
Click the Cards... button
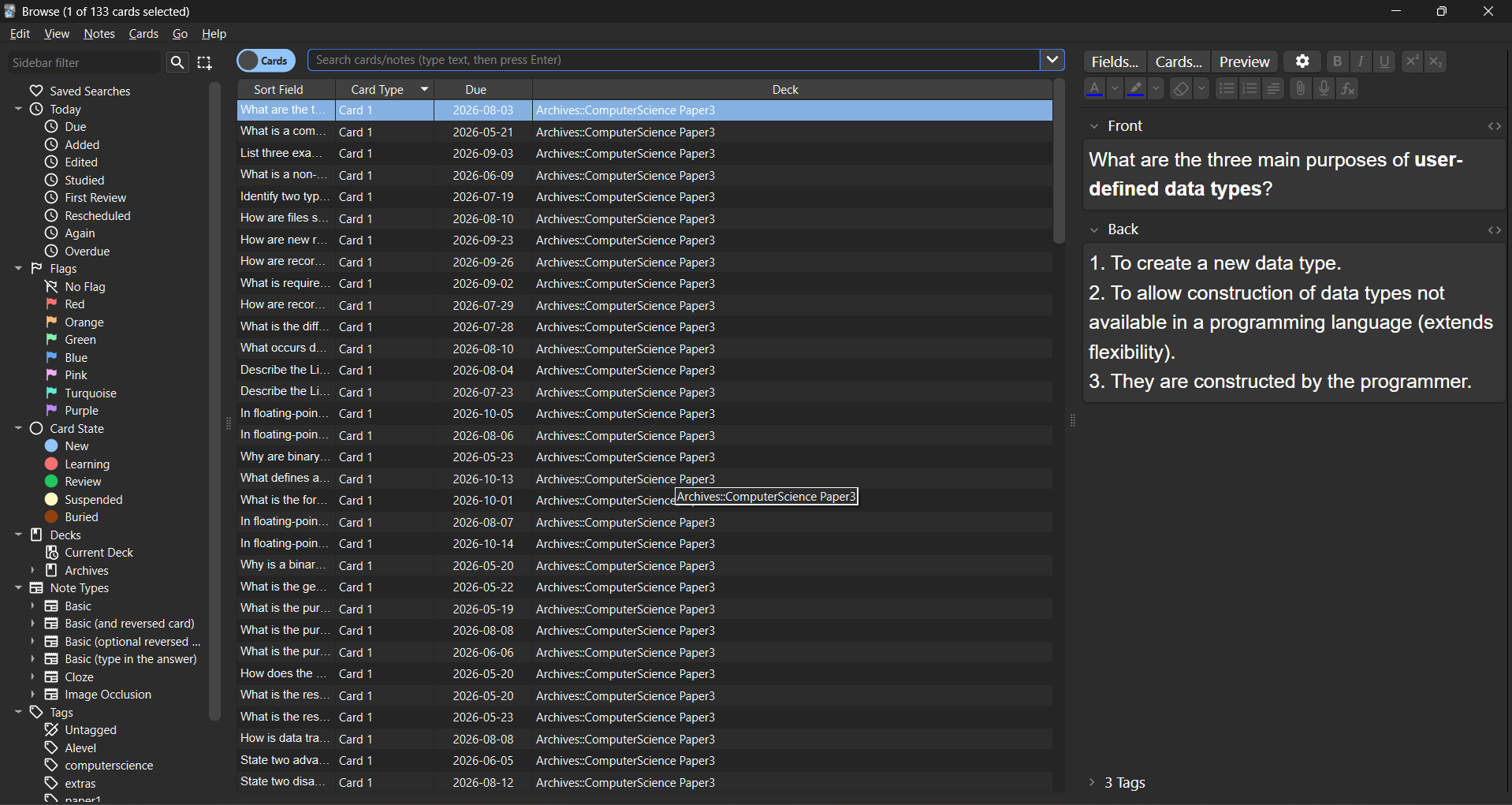[1179, 61]
